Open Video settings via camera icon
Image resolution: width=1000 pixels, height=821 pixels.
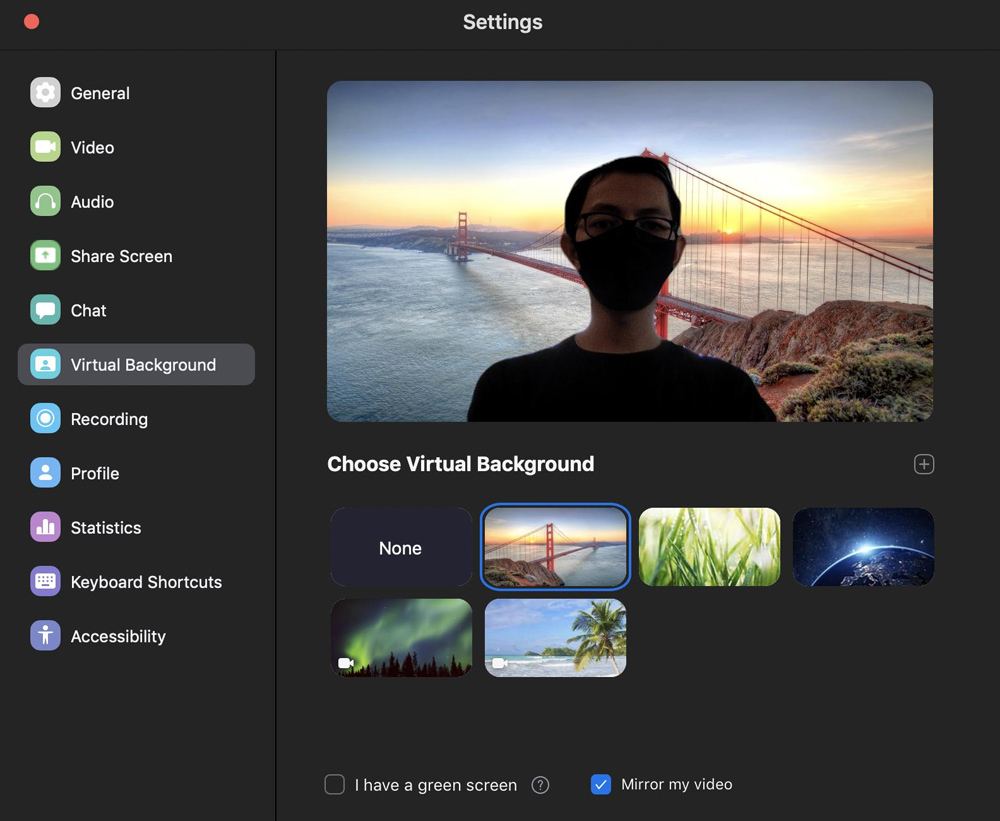pyautogui.click(x=45, y=147)
